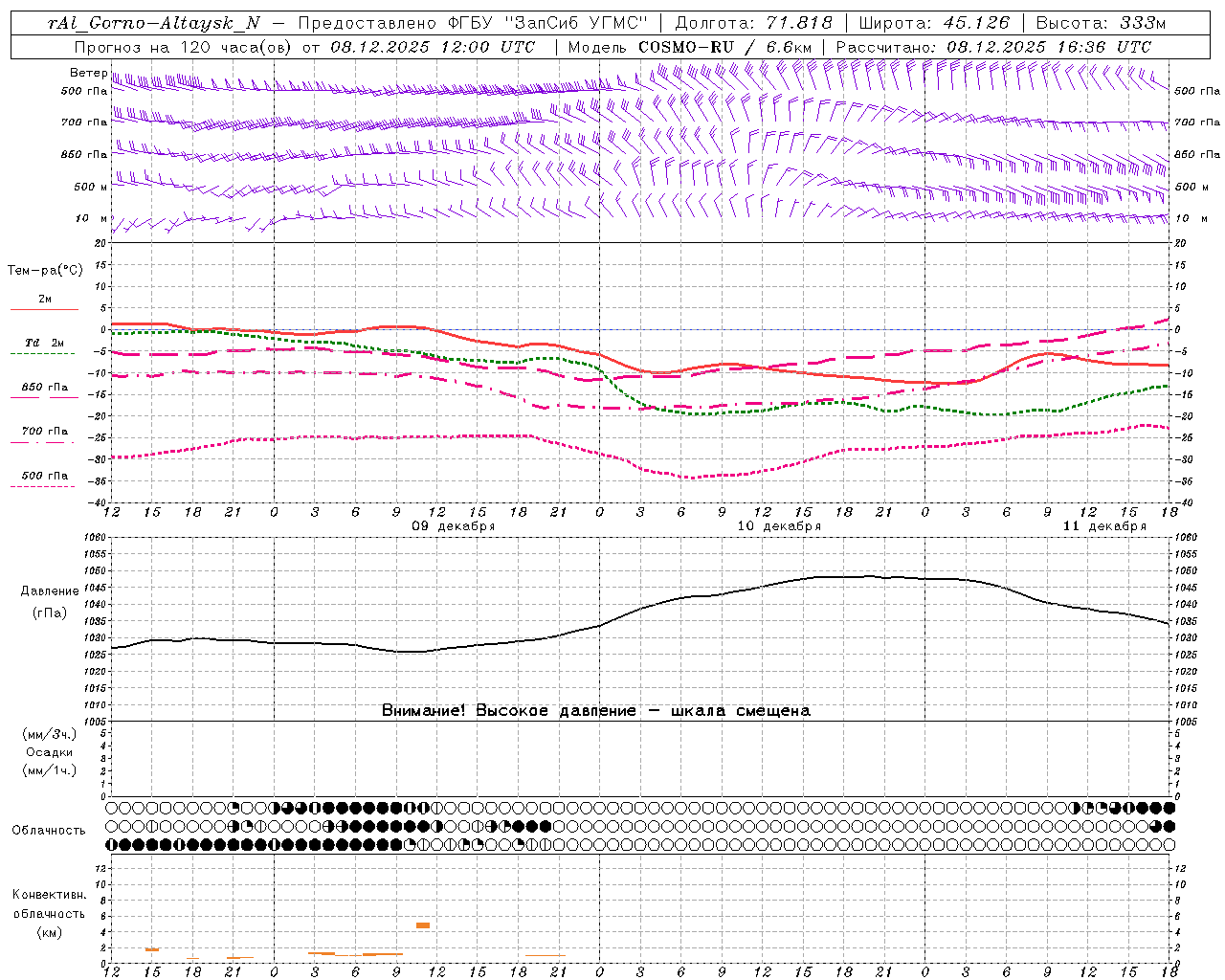Click the Конвективн. label of the convective panel
Screen dimensions: 1225x980
click(50, 895)
